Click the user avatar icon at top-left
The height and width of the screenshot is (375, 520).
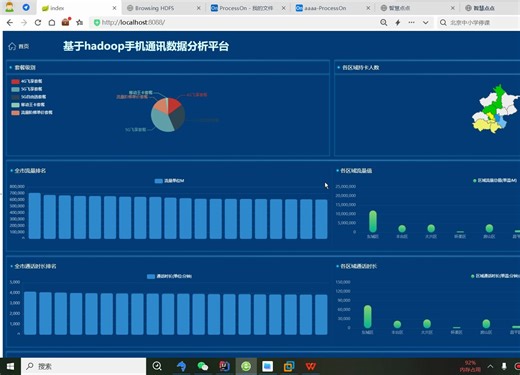point(9,7)
